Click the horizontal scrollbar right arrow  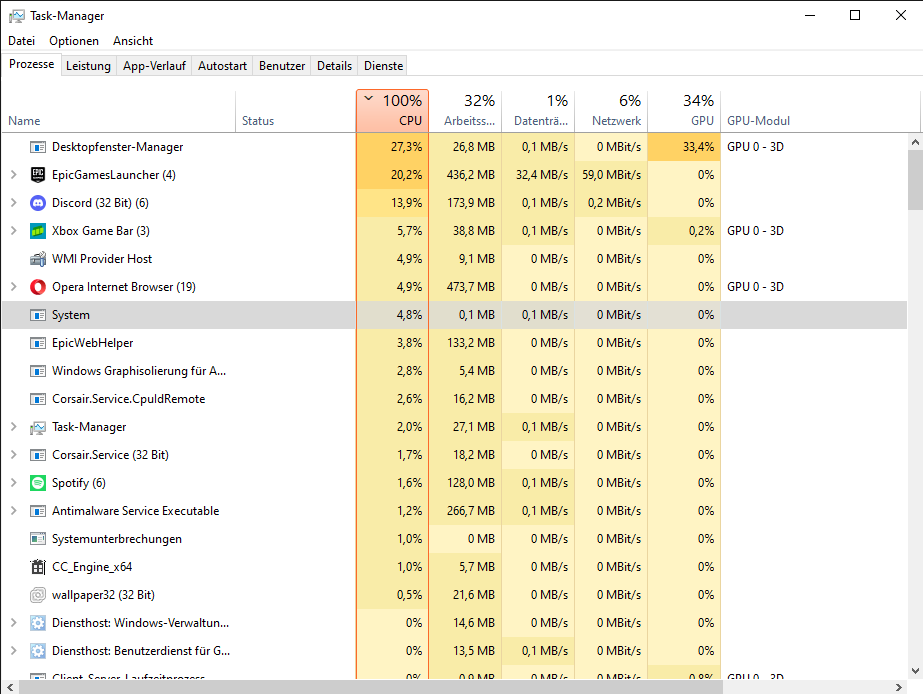click(x=898, y=687)
